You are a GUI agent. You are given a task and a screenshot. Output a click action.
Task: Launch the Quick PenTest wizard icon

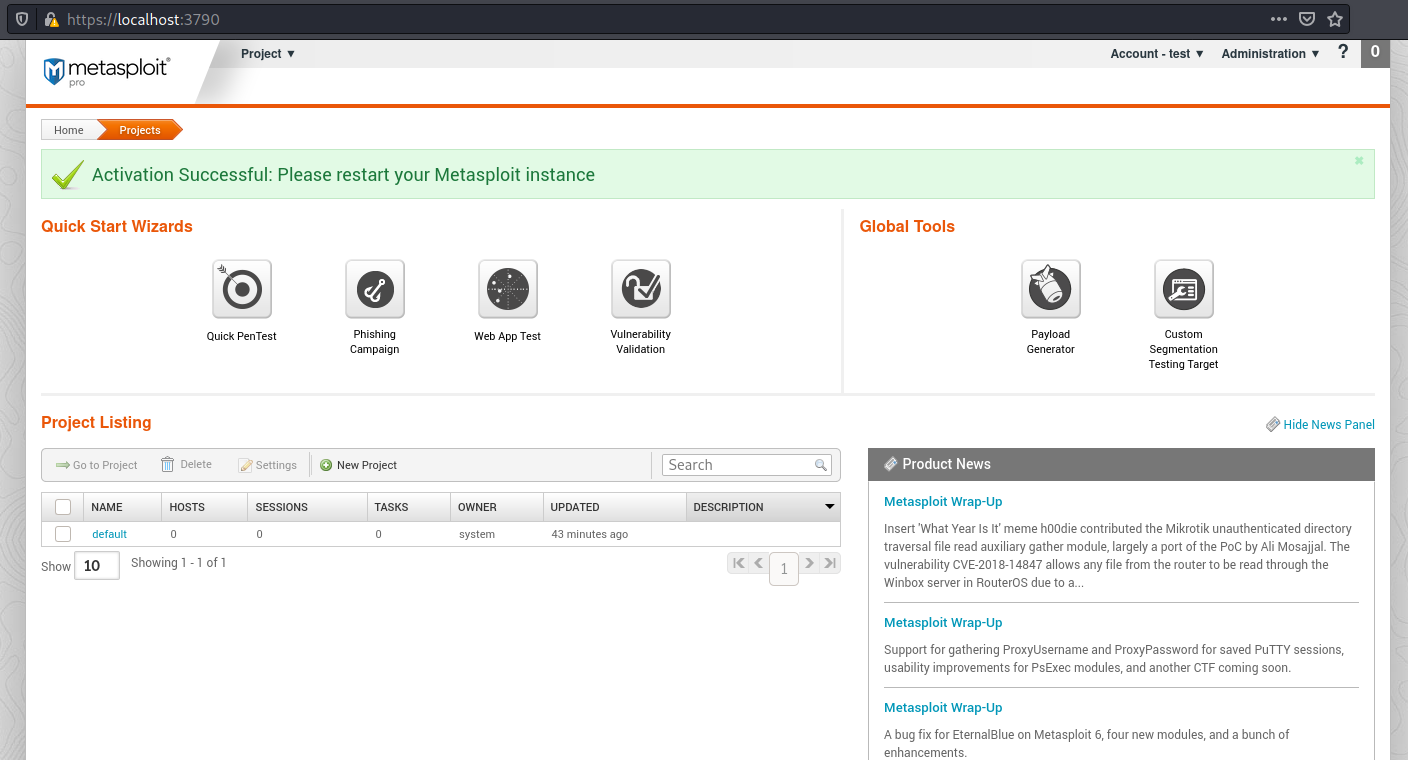pyautogui.click(x=242, y=289)
